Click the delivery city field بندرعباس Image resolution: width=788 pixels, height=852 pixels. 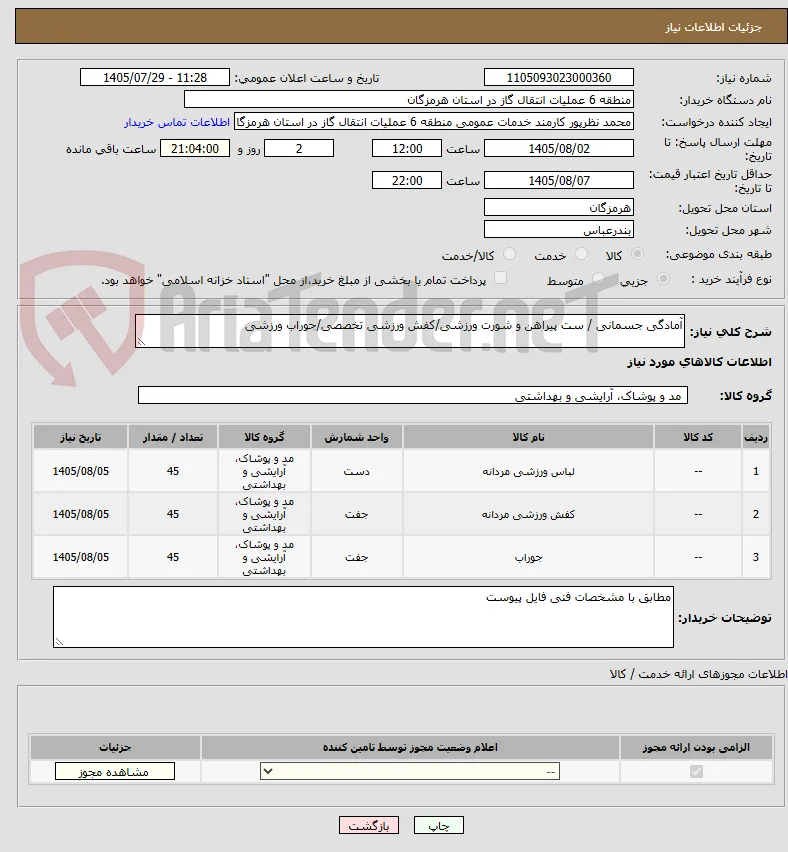[559, 230]
